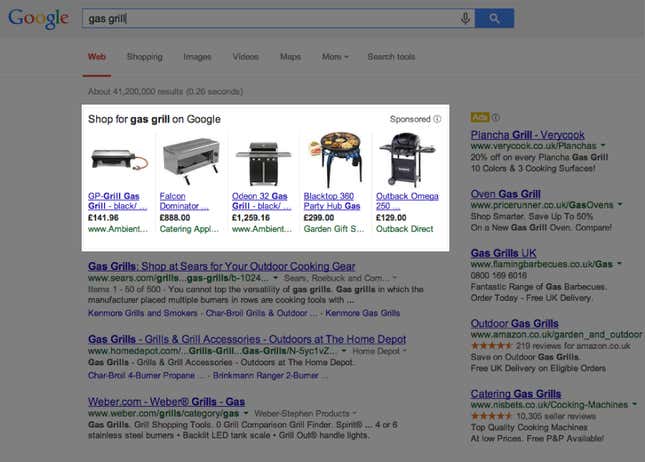Image resolution: width=645 pixels, height=462 pixels.
Task: Open Char-Broil 4-Burner Propane sitelink
Action: pos(146,375)
